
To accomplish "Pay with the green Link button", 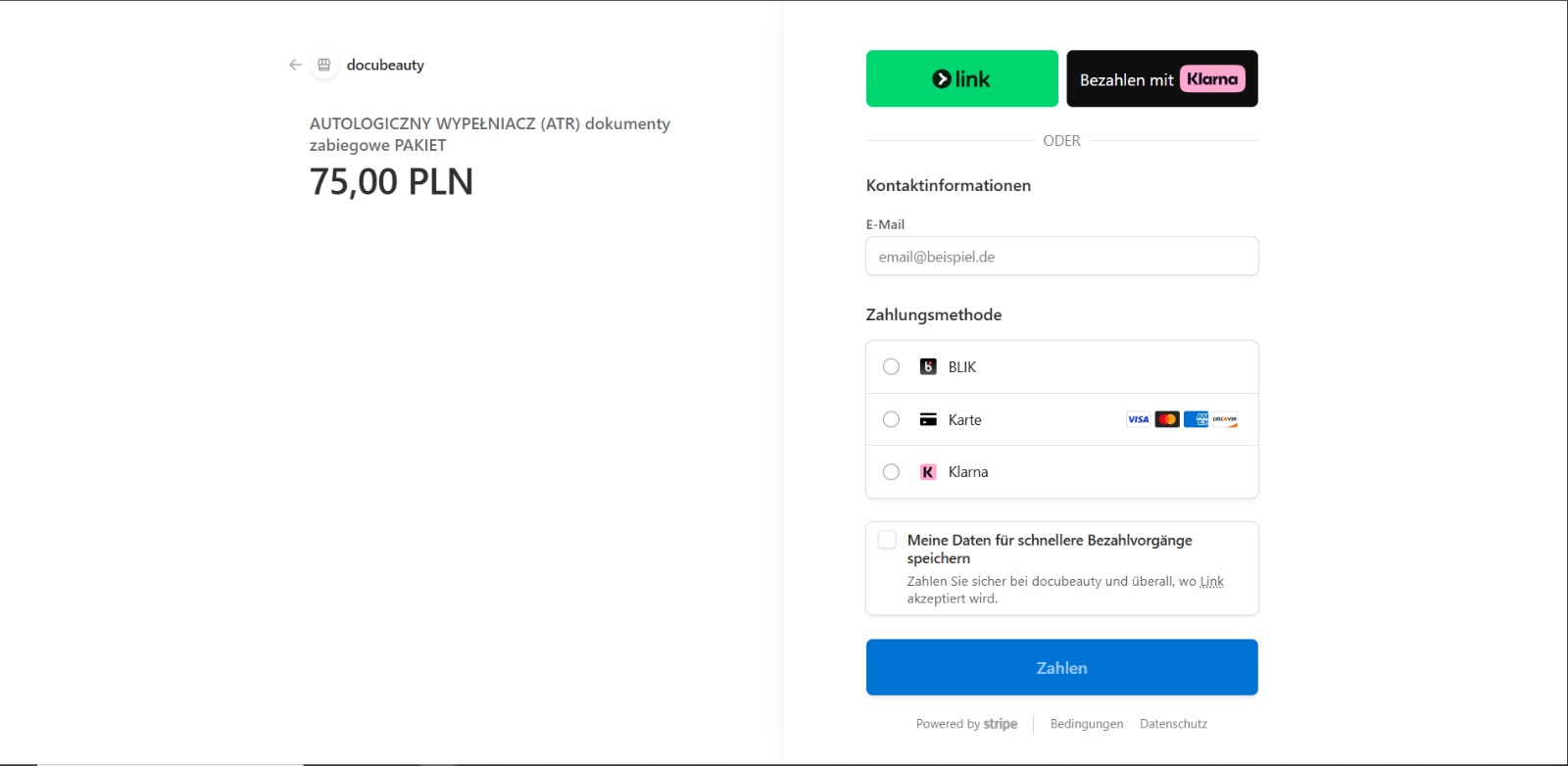I will tap(961, 78).
